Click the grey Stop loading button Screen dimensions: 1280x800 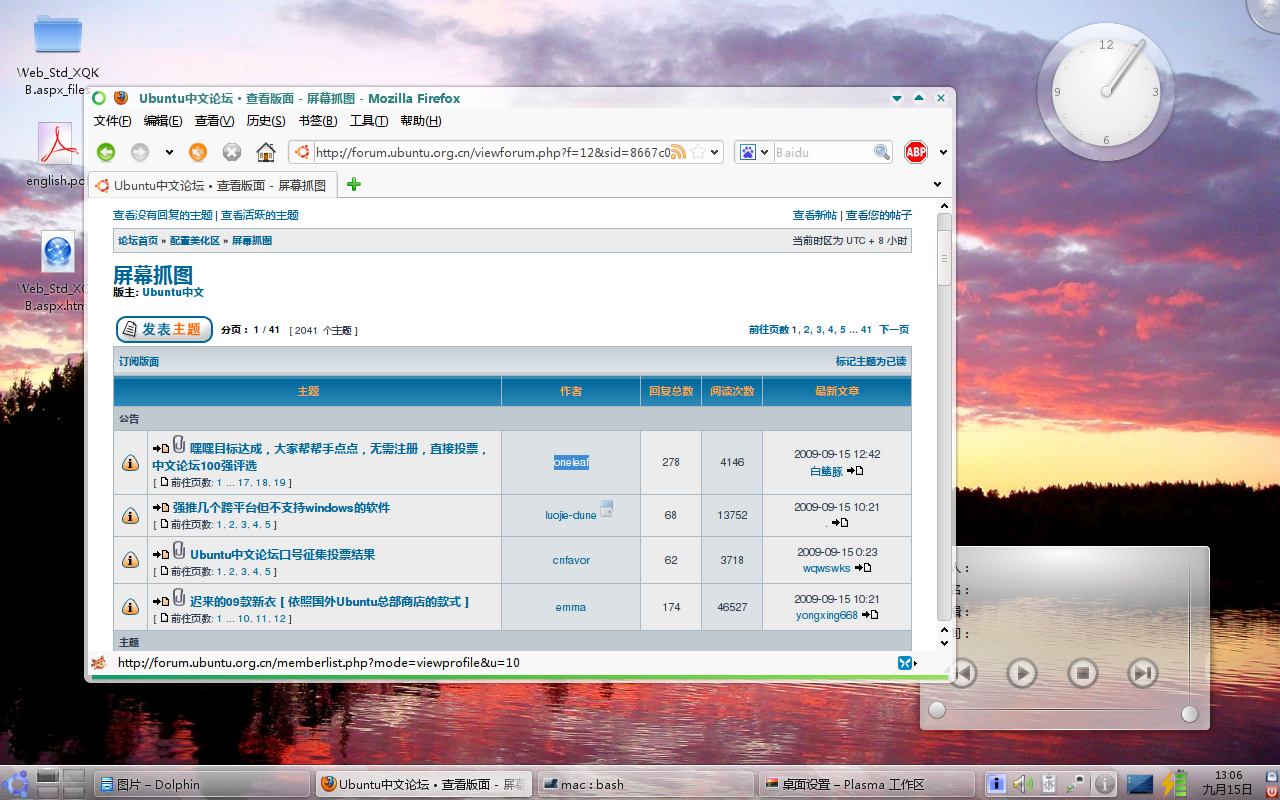[232, 152]
